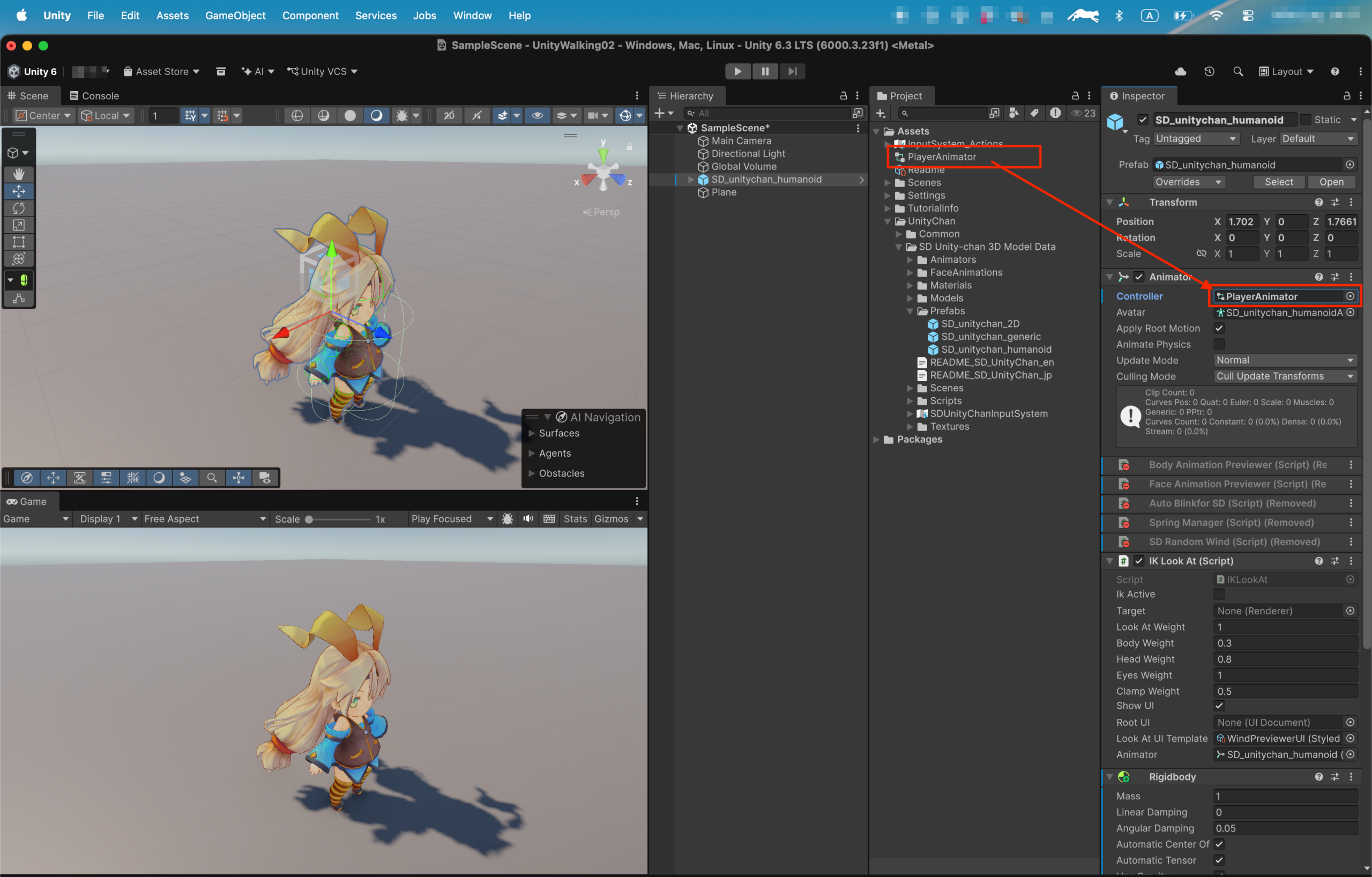Select the Scale tool
The image size is (1372, 877).
point(19,225)
